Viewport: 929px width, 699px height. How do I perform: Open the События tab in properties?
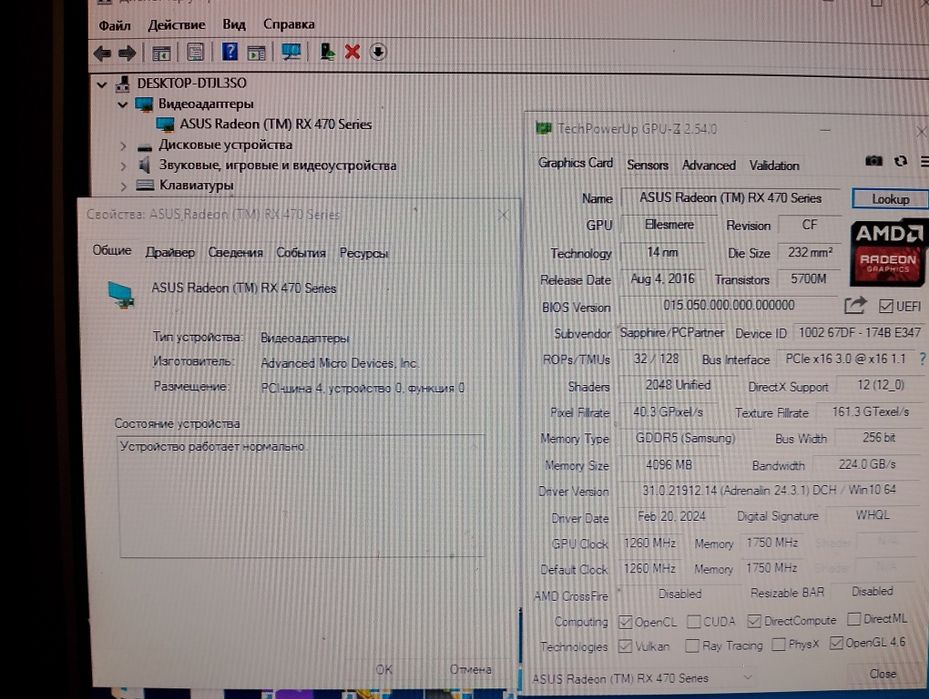(301, 253)
